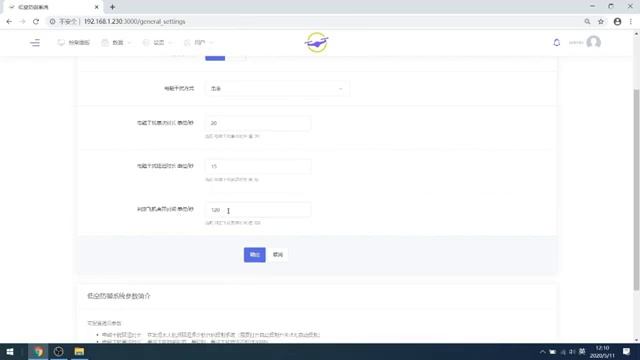
Task: Go forward in browser history
Action: click(x=22, y=22)
